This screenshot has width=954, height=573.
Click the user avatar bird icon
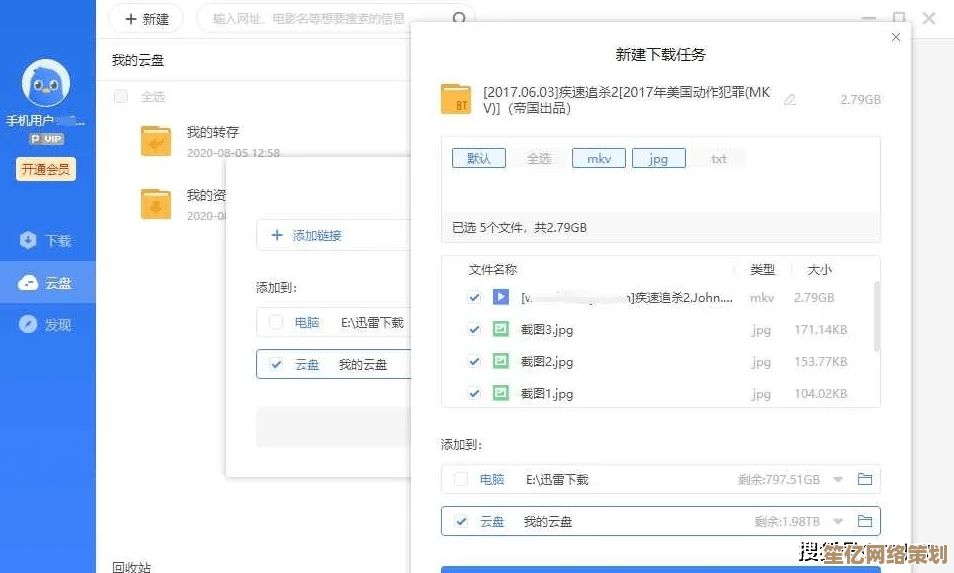pyautogui.click(x=46, y=83)
